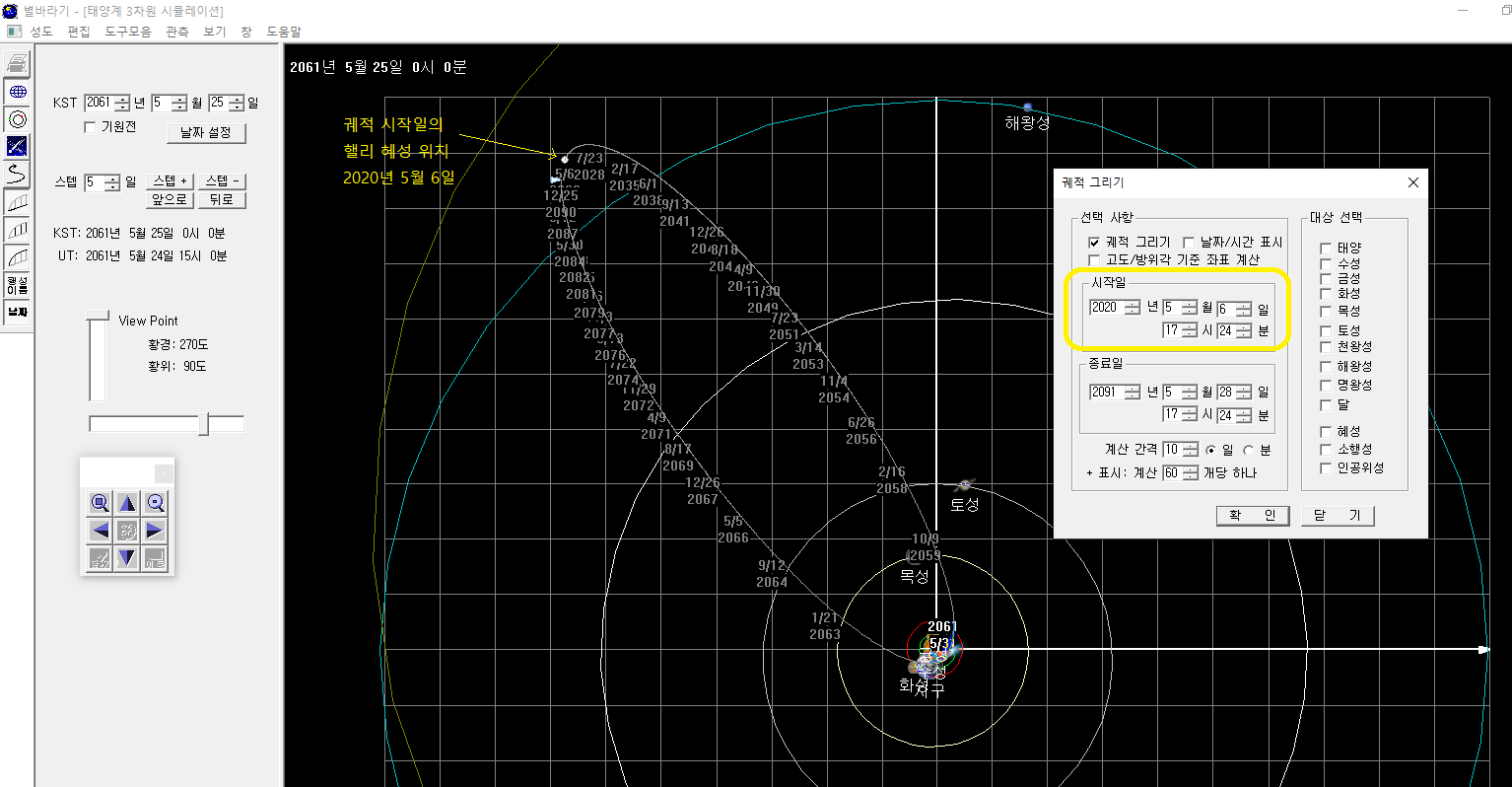
Task: Click the up arrow in navigation pad
Action: 127,503
